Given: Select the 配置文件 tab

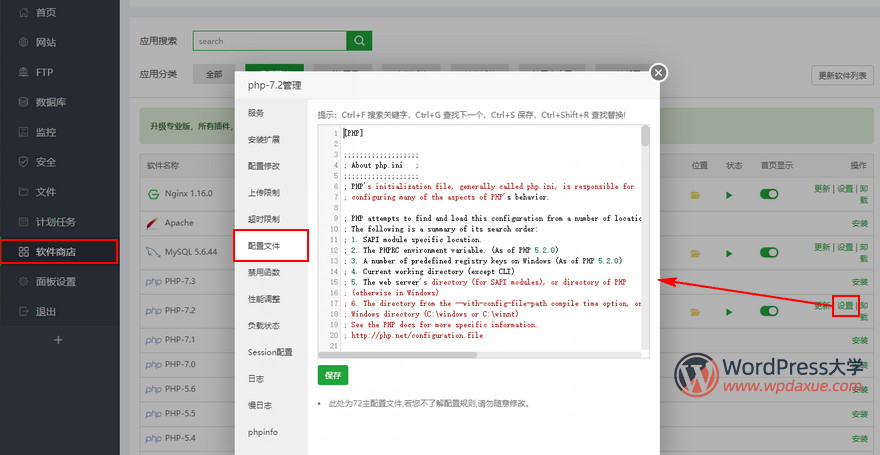Looking at the screenshot, I should point(271,246).
